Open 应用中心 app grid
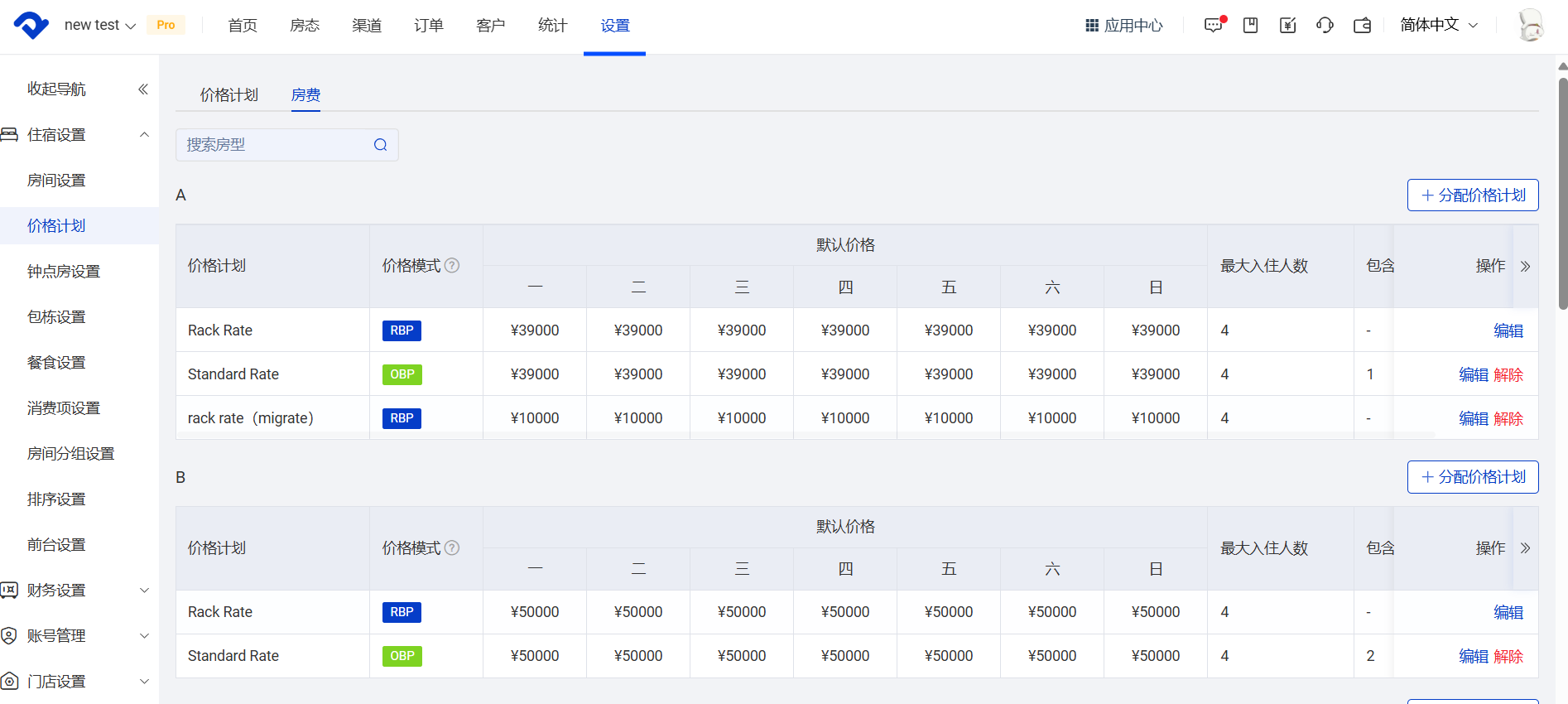Viewport: 1568px width, 704px height. click(x=1123, y=26)
